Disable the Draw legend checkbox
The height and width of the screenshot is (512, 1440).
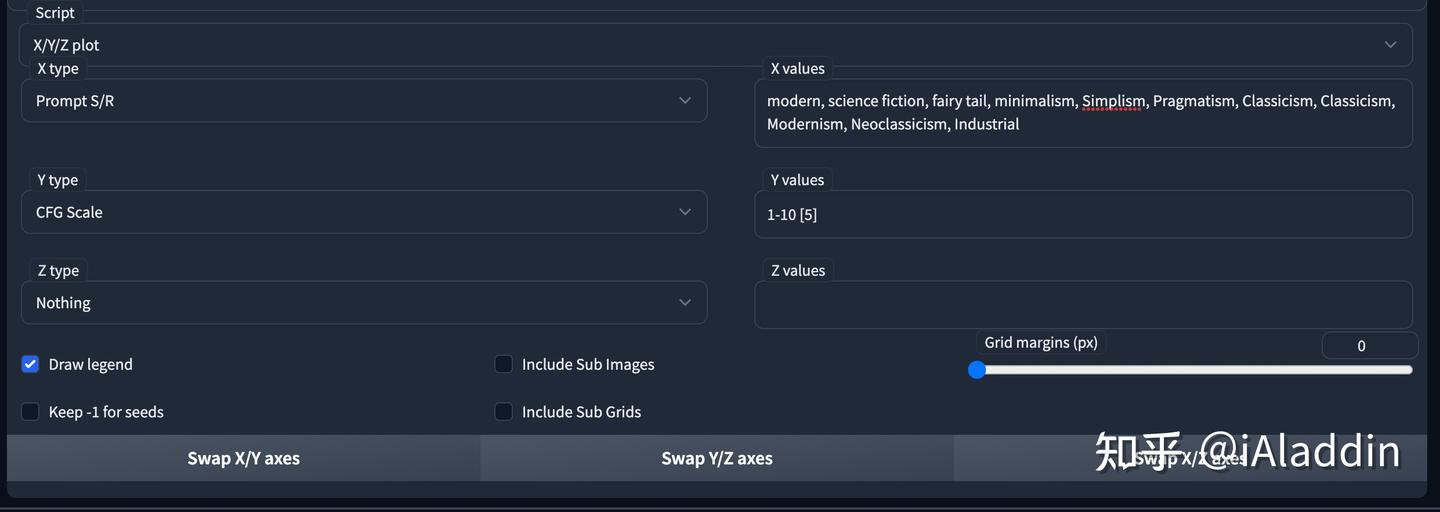(x=30, y=364)
